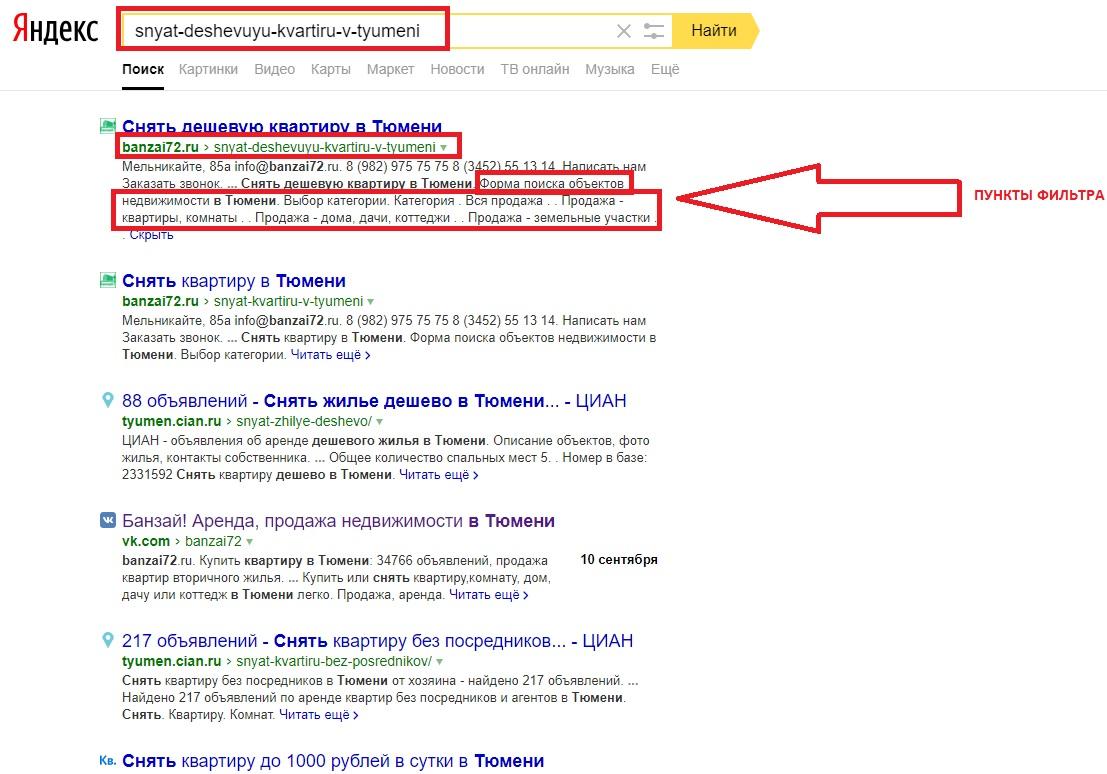Screen dimensions: 1107x774
Task: Click snyat-kvartiru-v-tyumeni URL path in second result
Action: (x=288, y=301)
